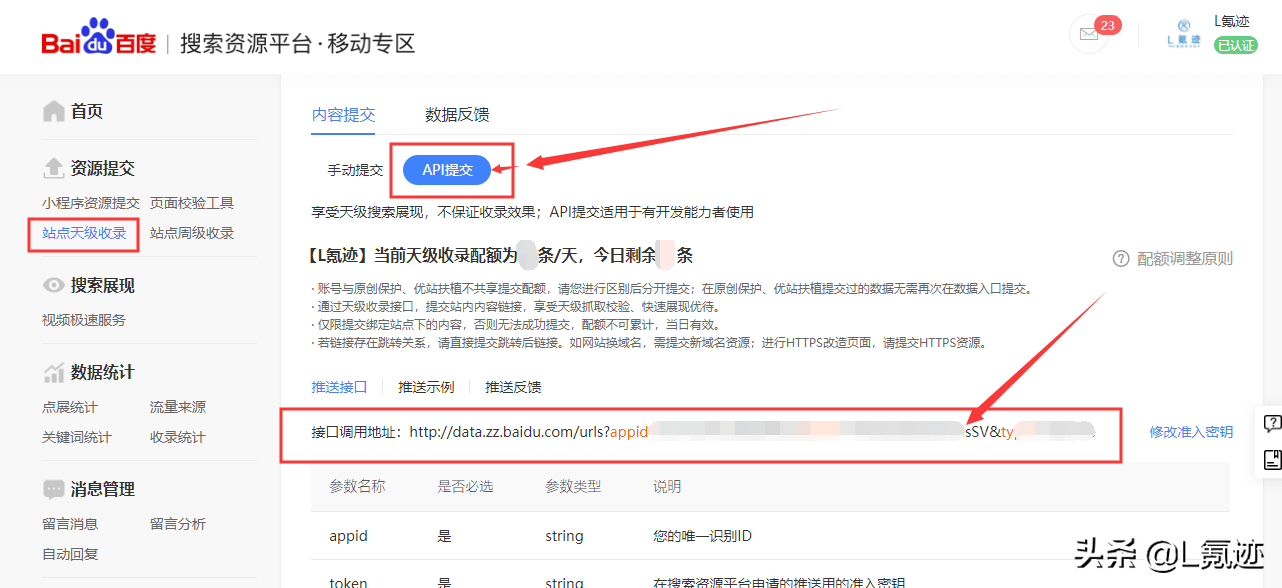Click the L氪迹 username text in header
This screenshot has width=1282, height=588.
pyautogui.click(x=1232, y=21)
